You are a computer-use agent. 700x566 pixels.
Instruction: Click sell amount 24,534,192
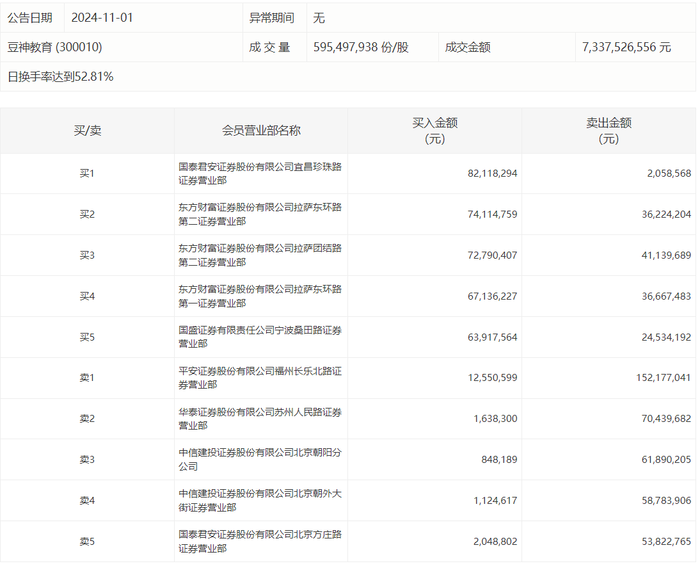pos(666,337)
